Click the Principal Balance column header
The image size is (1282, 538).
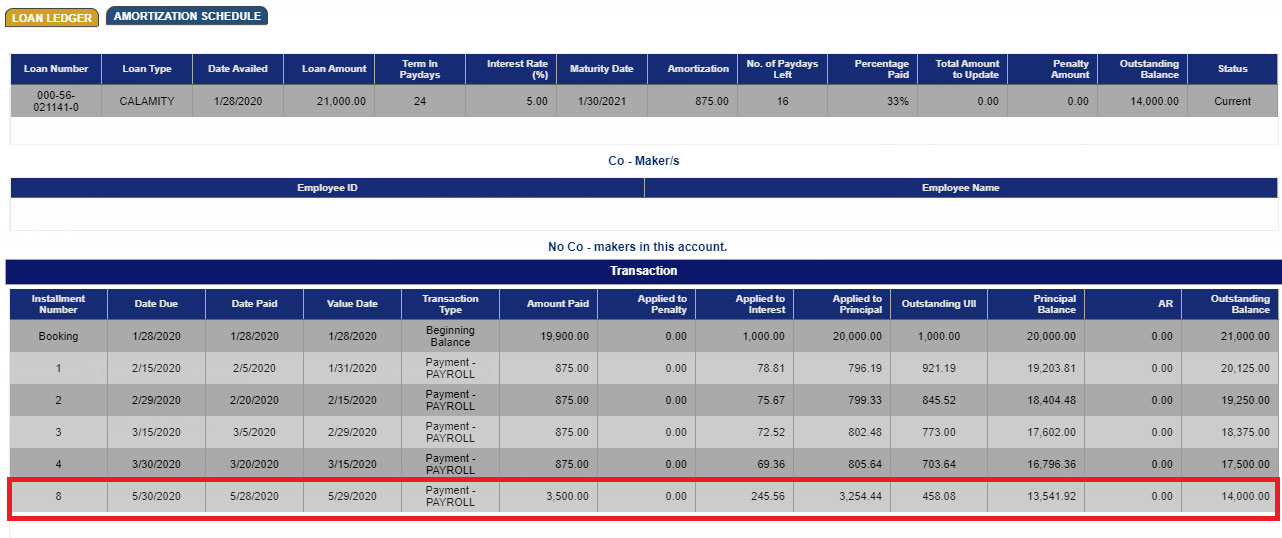1036,304
